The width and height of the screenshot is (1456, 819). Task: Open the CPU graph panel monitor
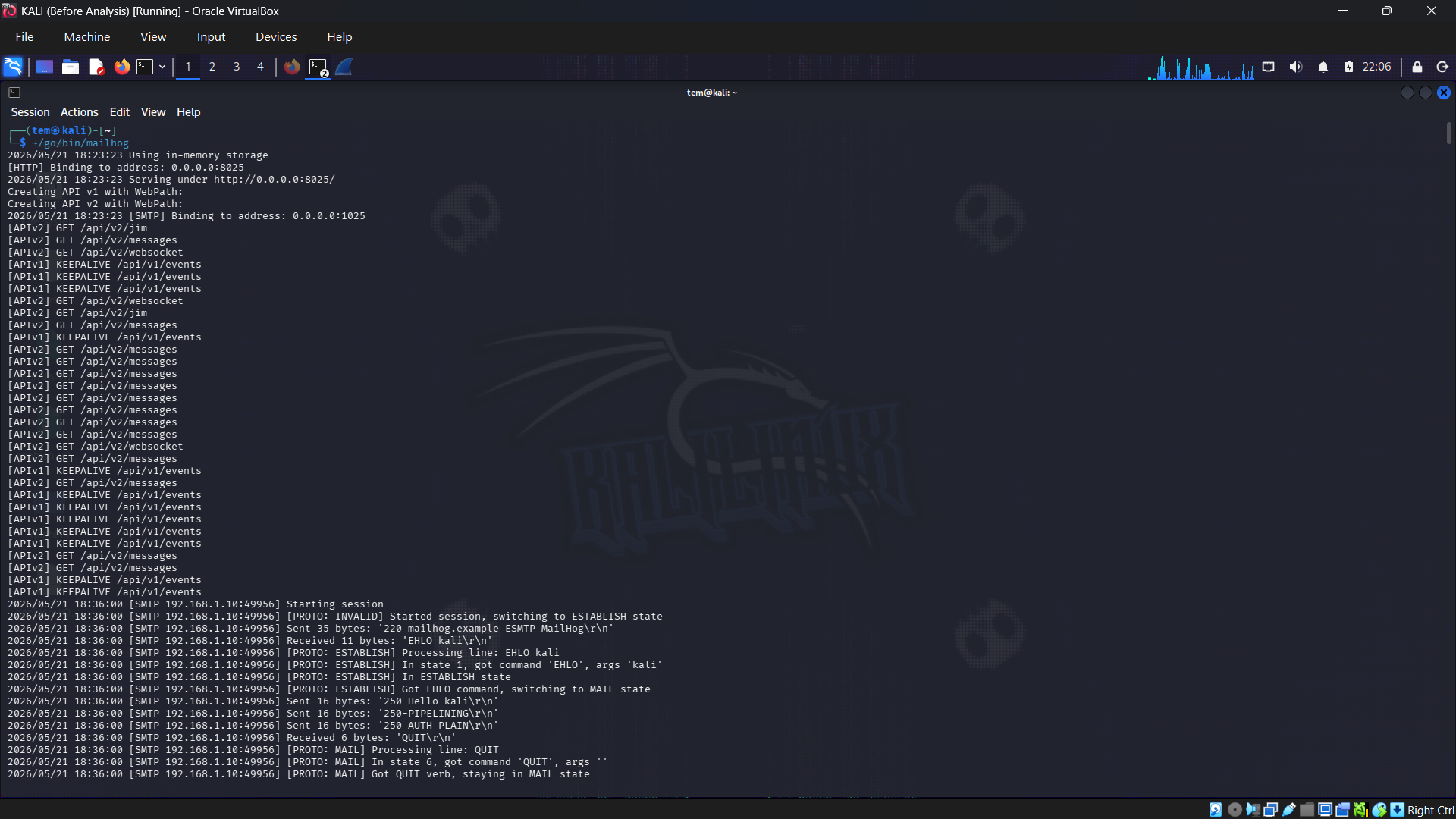[x=1200, y=67]
